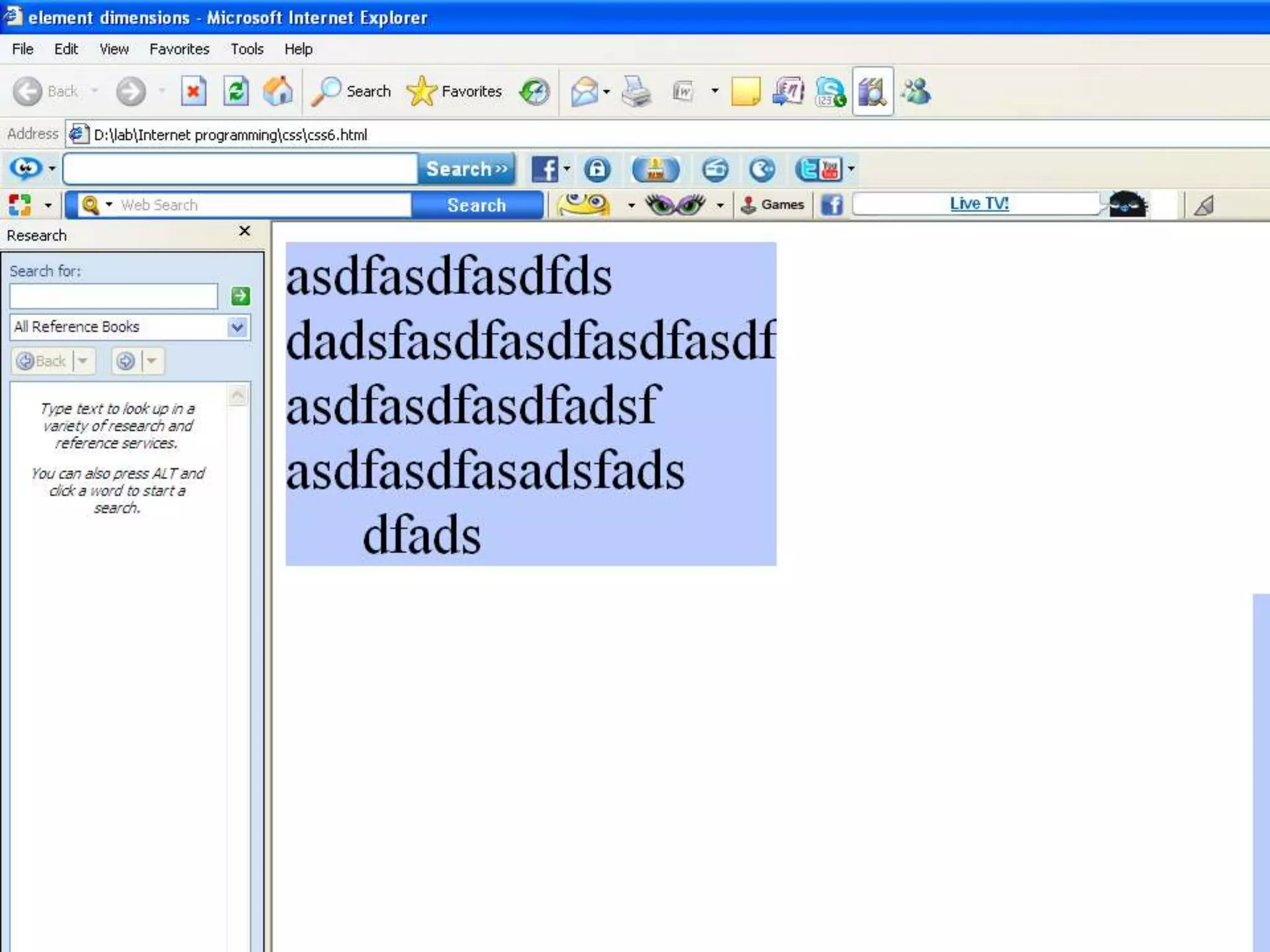Click the Facebook icon beside Games

pos(832,205)
